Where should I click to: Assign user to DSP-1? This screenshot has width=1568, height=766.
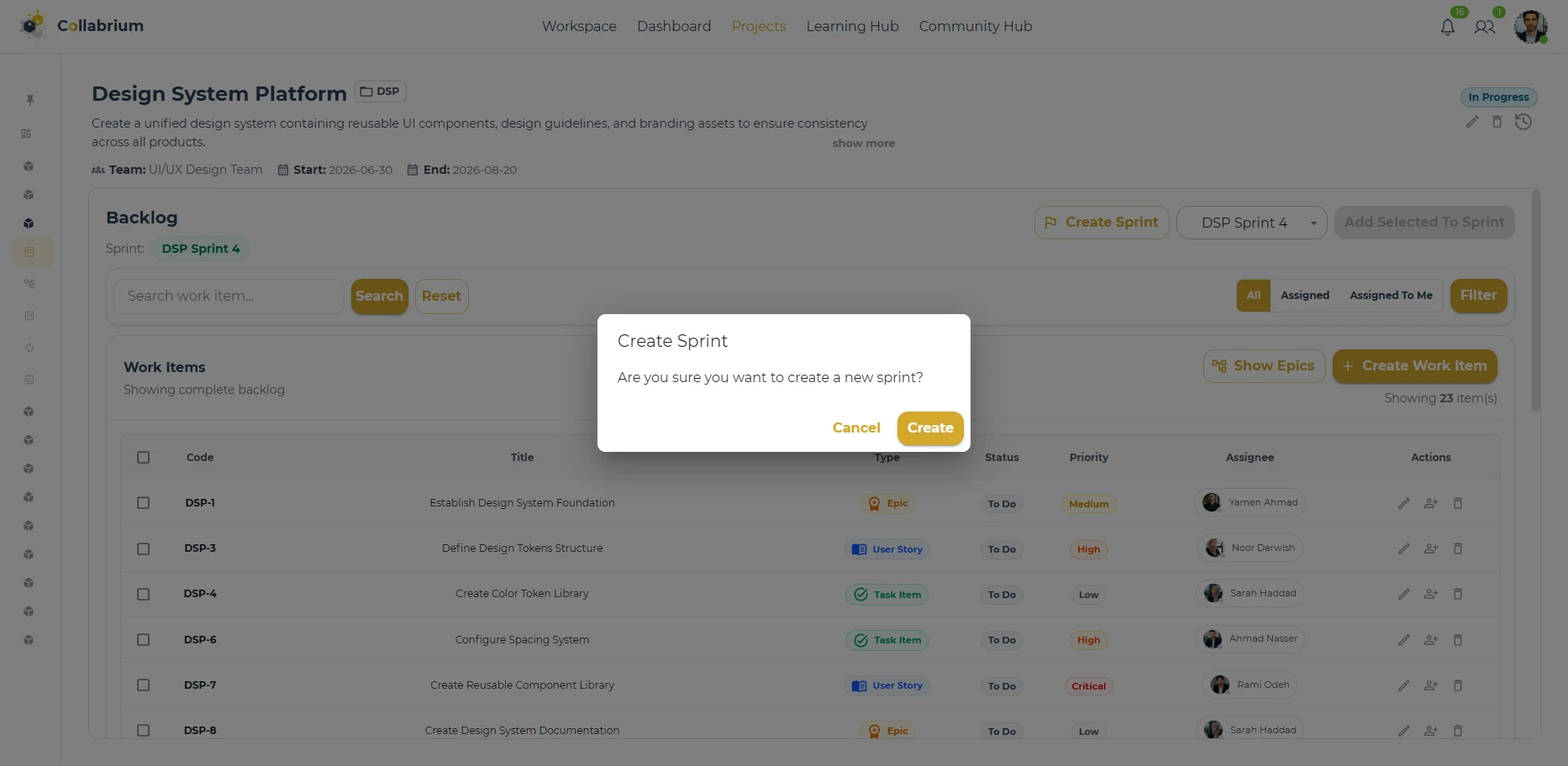pyautogui.click(x=1430, y=503)
